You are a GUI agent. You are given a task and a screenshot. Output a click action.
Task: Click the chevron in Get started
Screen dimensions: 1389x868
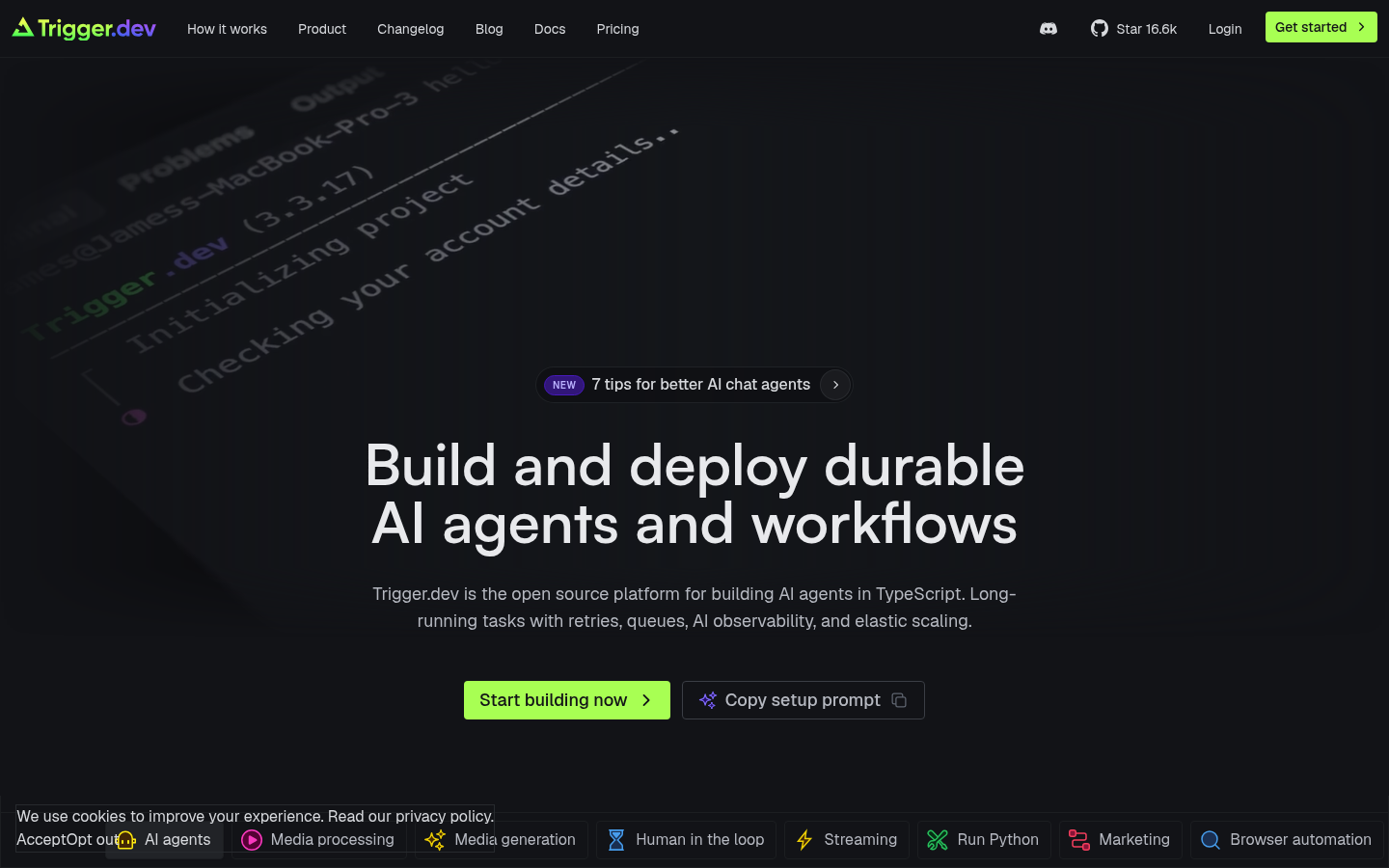(x=1361, y=27)
